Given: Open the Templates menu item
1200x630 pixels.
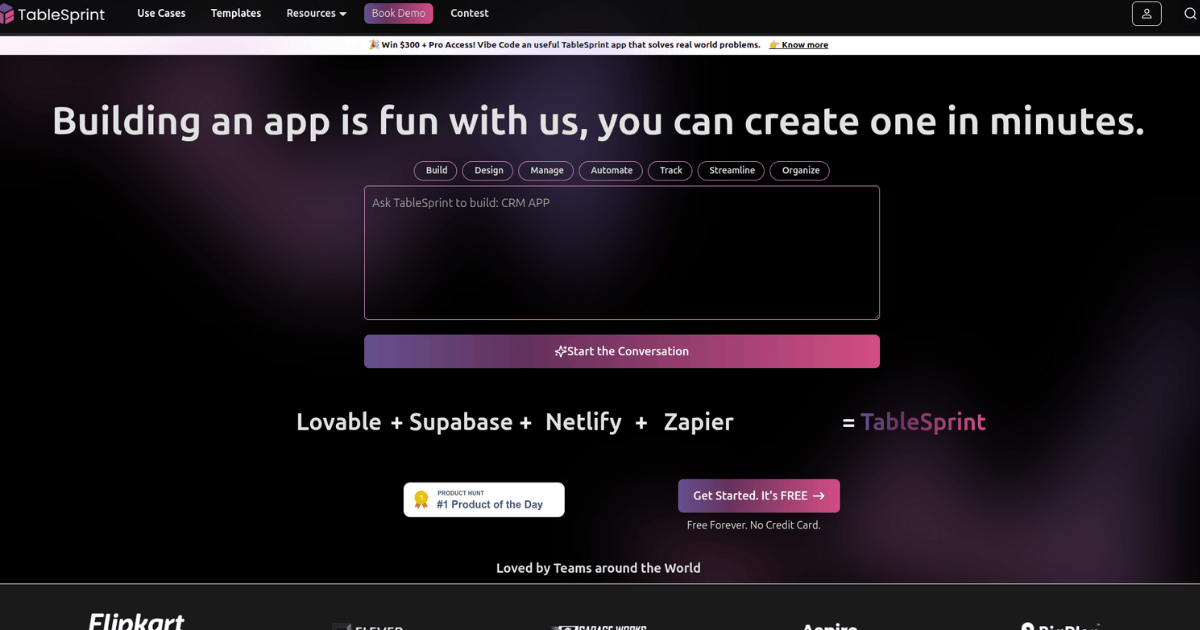Looking at the screenshot, I should [235, 13].
